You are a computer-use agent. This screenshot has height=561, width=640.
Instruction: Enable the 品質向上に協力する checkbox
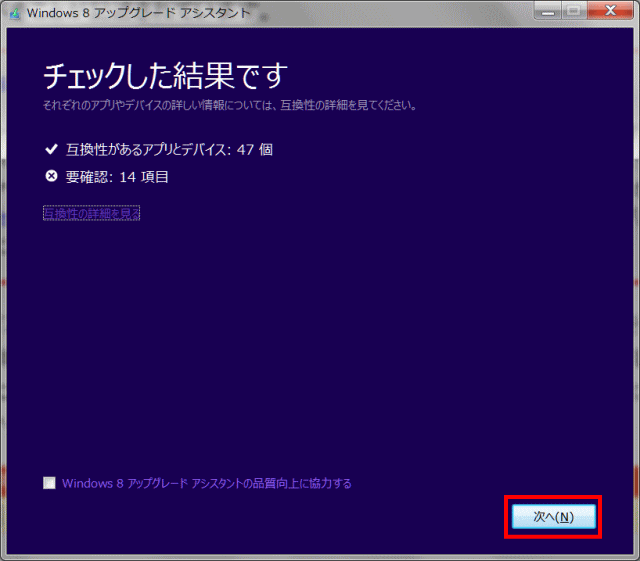[x=49, y=483]
